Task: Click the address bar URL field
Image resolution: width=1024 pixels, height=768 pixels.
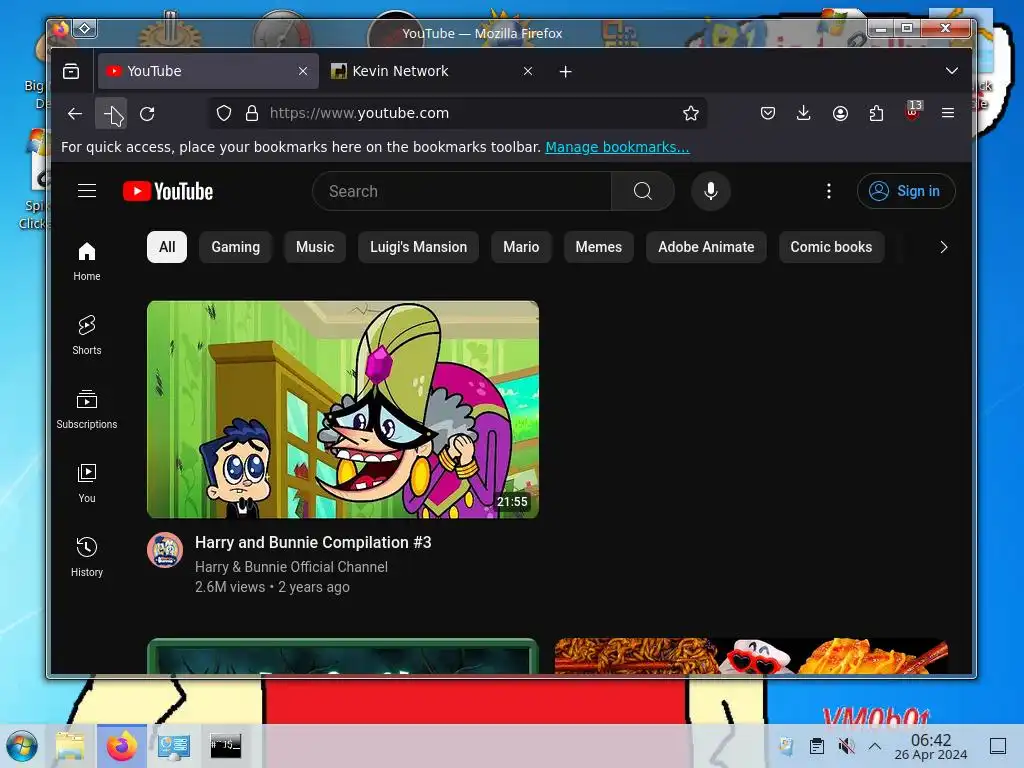Action: click(x=457, y=113)
